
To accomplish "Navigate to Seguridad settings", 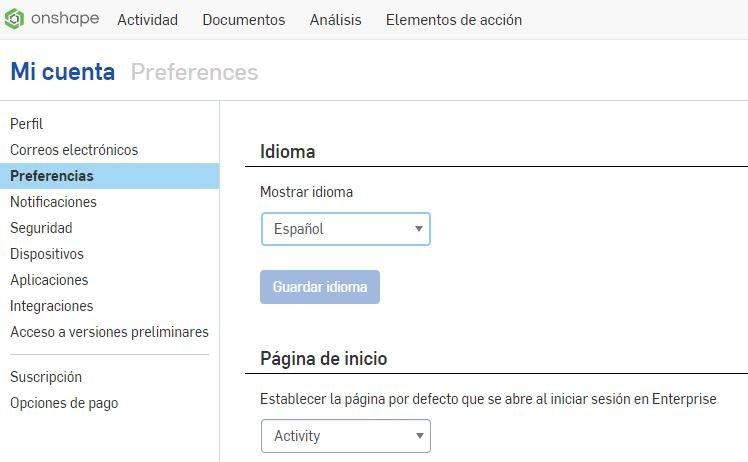I will coord(41,228).
